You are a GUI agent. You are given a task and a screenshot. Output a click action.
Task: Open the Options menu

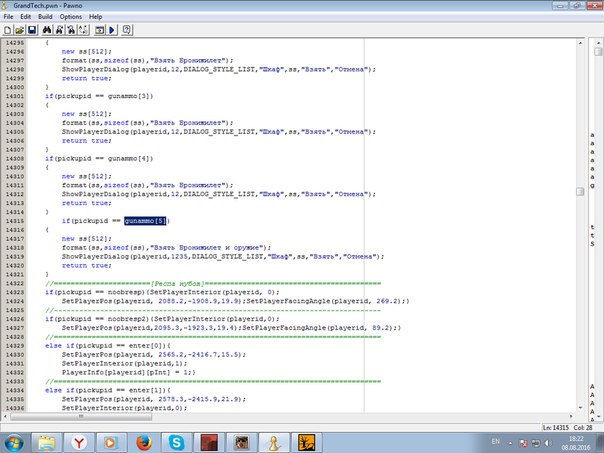(x=70, y=17)
